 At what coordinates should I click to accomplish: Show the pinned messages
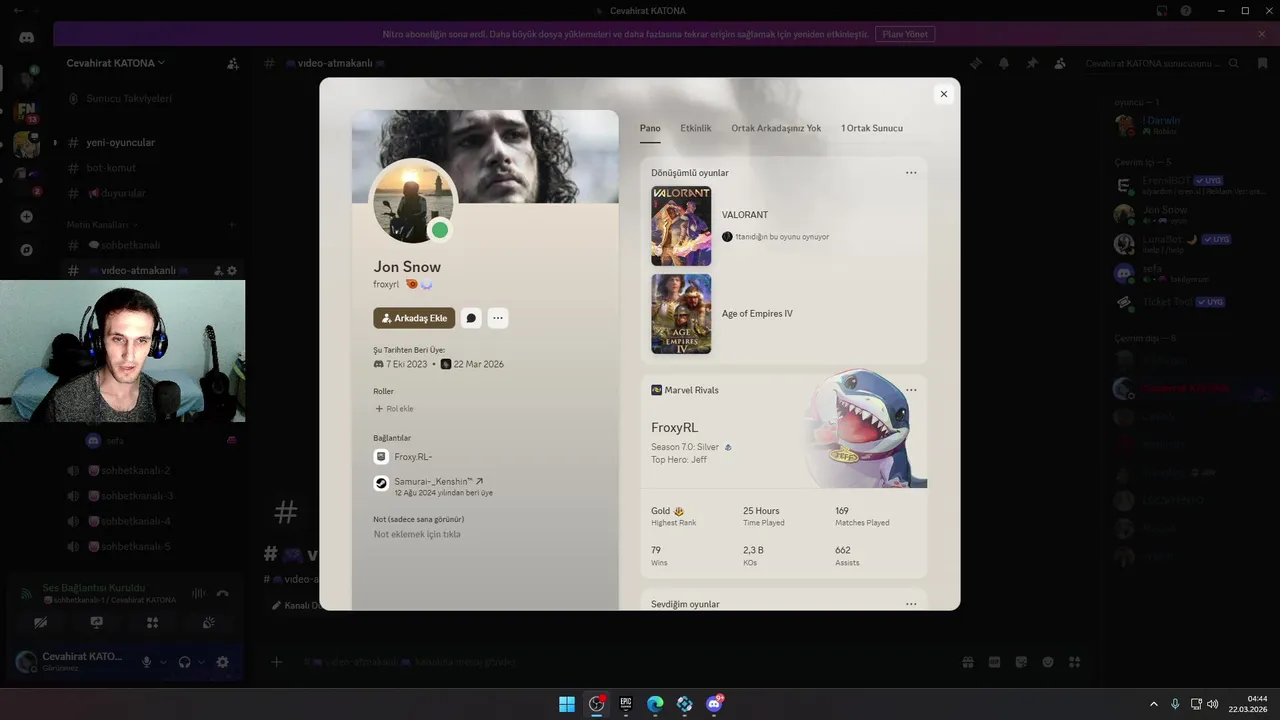[x=1032, y=63]
